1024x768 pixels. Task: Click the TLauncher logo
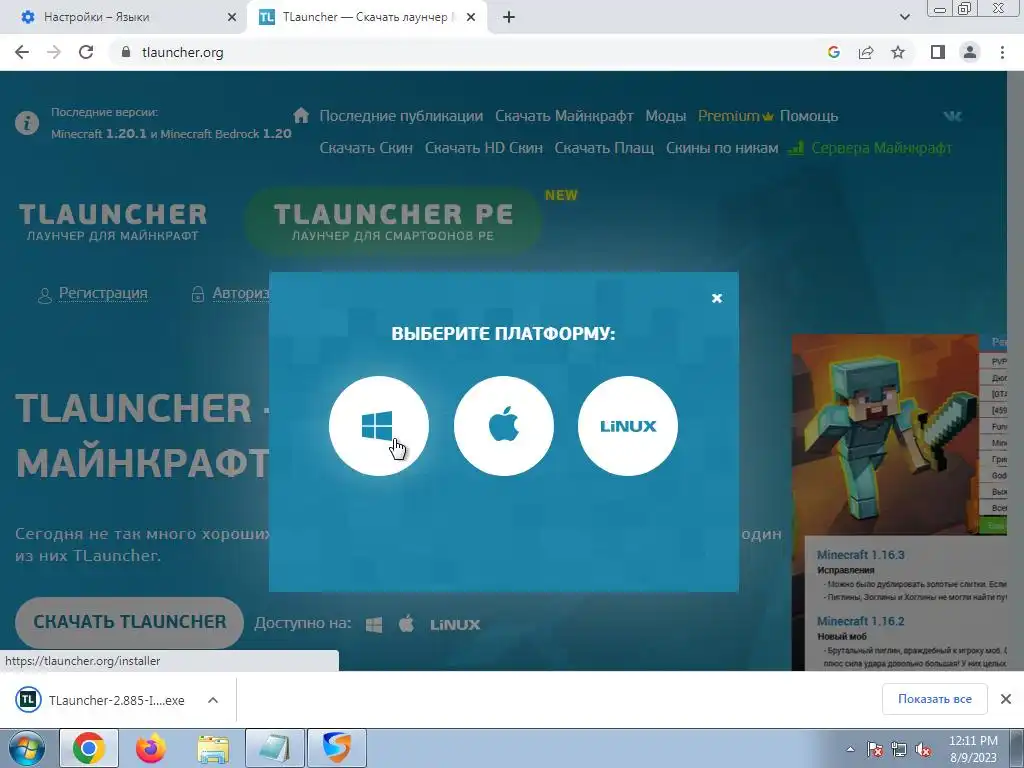112,222
